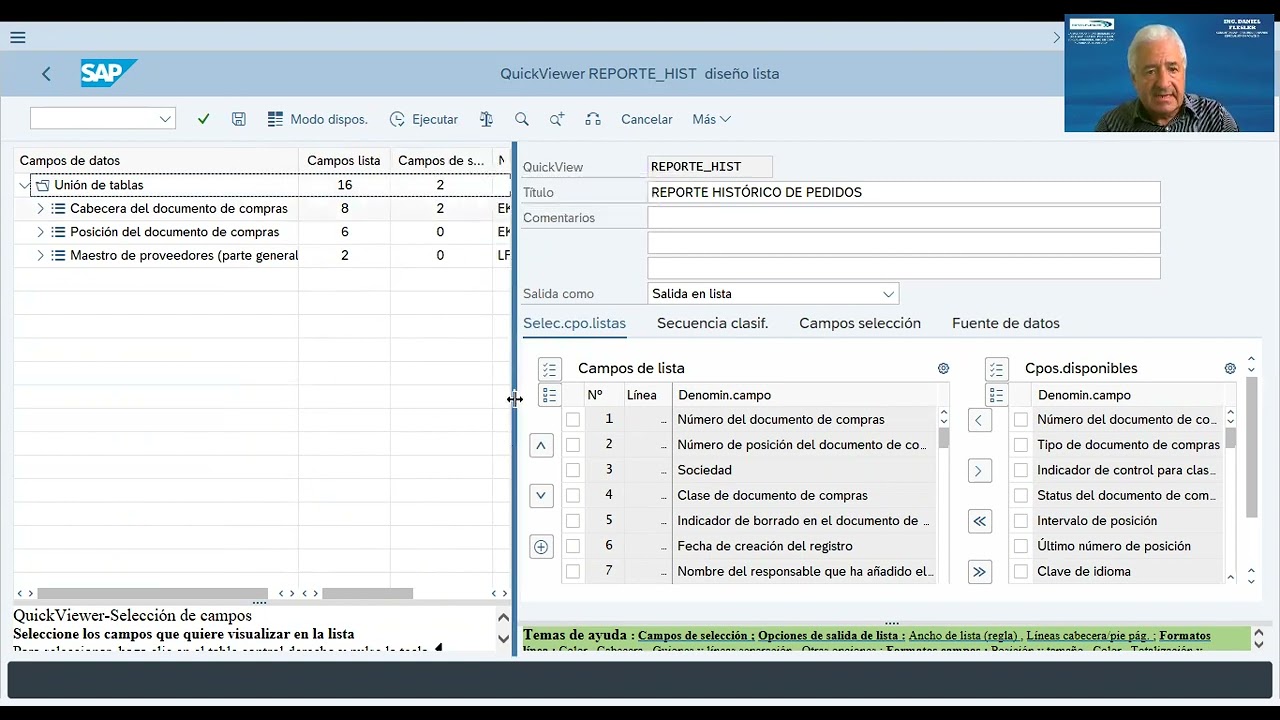This screenshot has height=720, width=1280.
Task: Check Clave de idioma available field
Action: click(x=1021, y=572)
